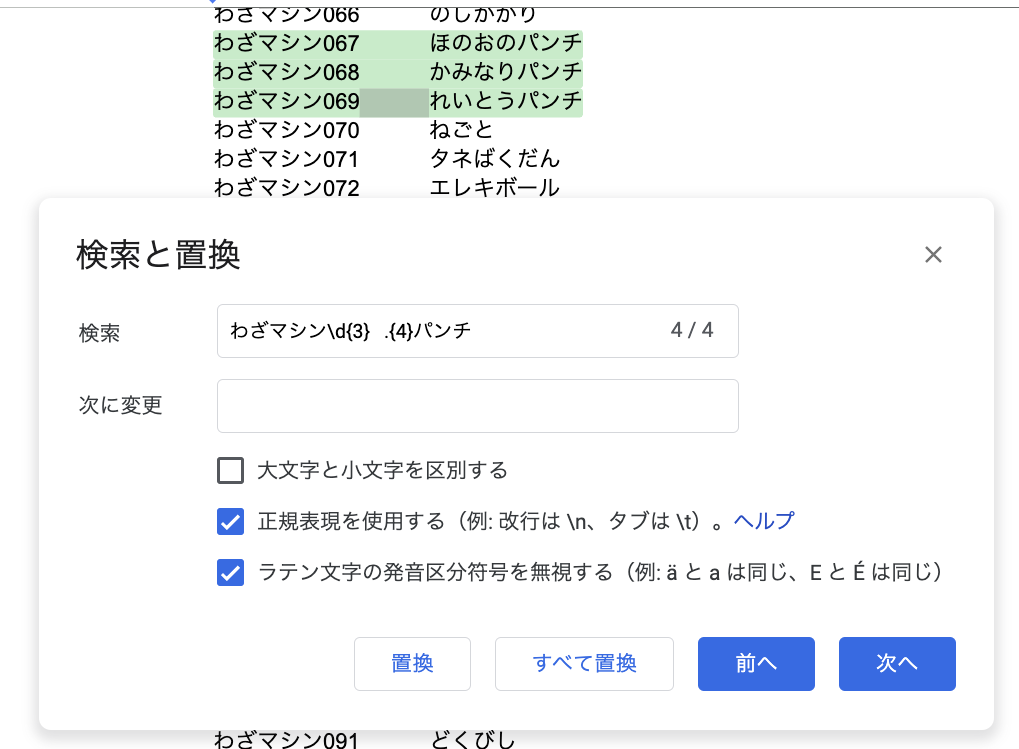Image resolution: width=1019 pixels, height=749 pixels.
Task: Click the 検索と置換 dialog title
Action: [159, 255]
